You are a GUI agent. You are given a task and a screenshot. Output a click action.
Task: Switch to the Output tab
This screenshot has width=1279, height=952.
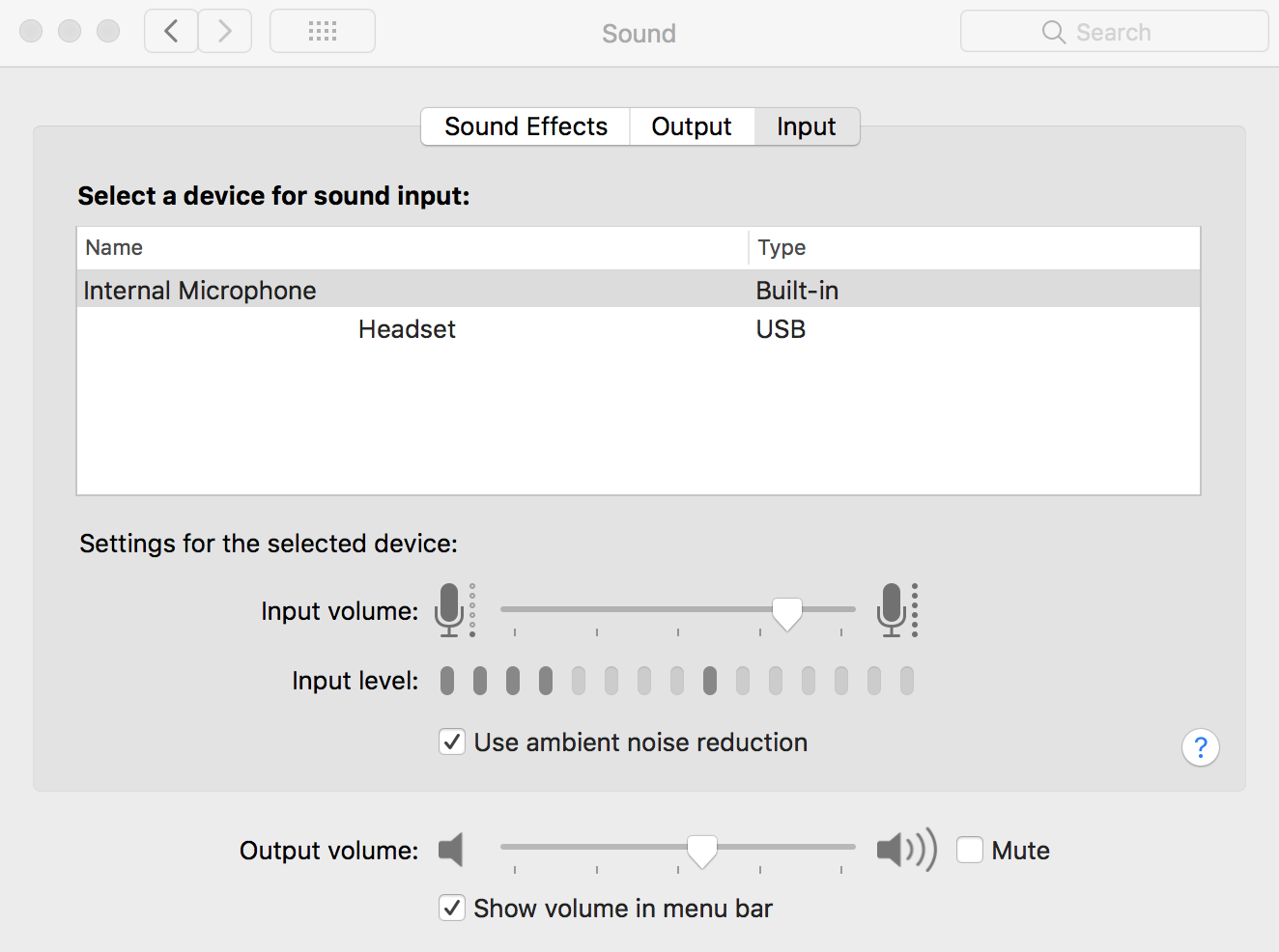(692, 126)
